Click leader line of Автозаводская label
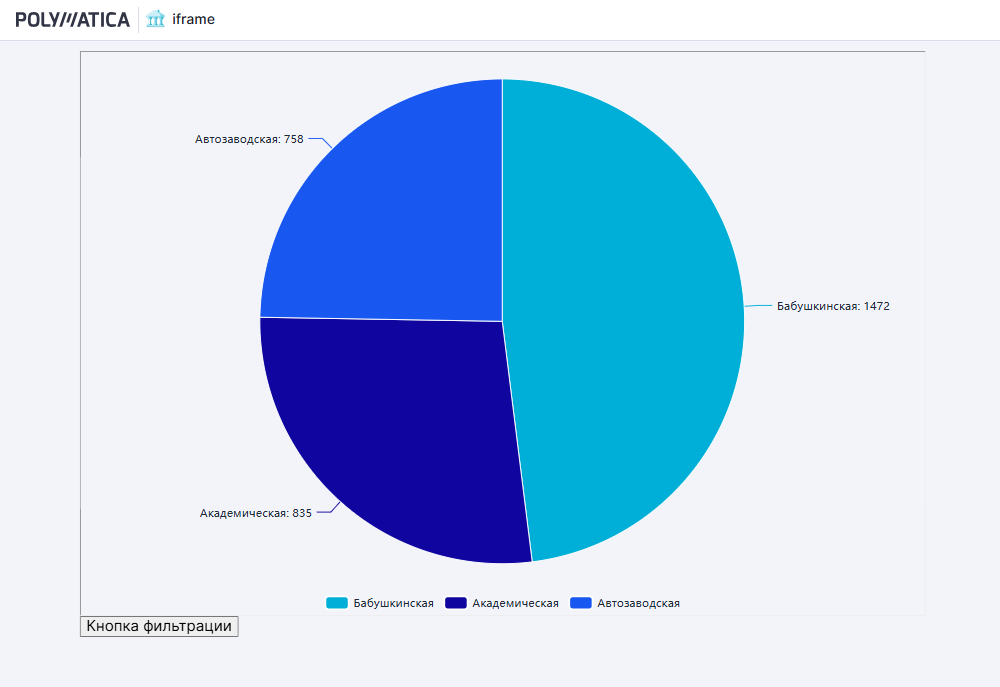Screen dimensions: 1000x687 [x=317, y=140]
